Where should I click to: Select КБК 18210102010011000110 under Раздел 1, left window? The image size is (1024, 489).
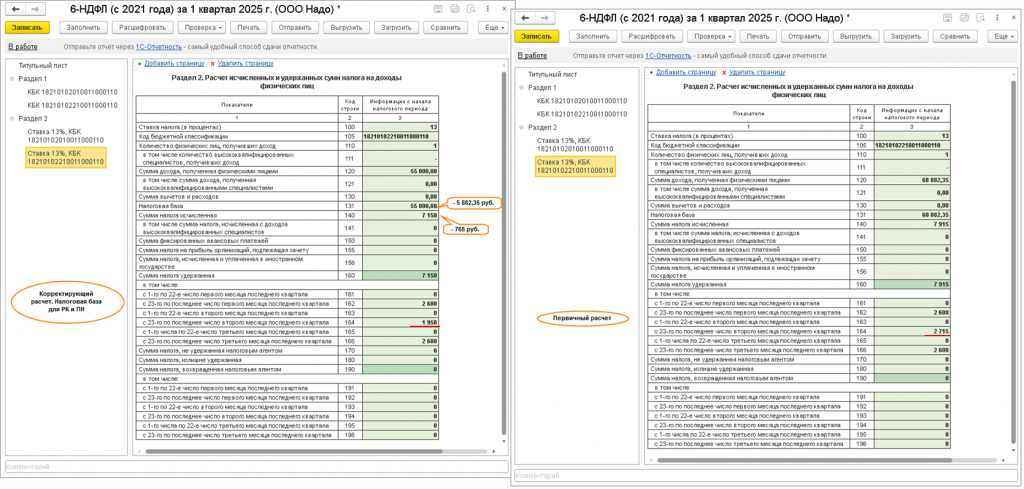(x=72, y=92)
